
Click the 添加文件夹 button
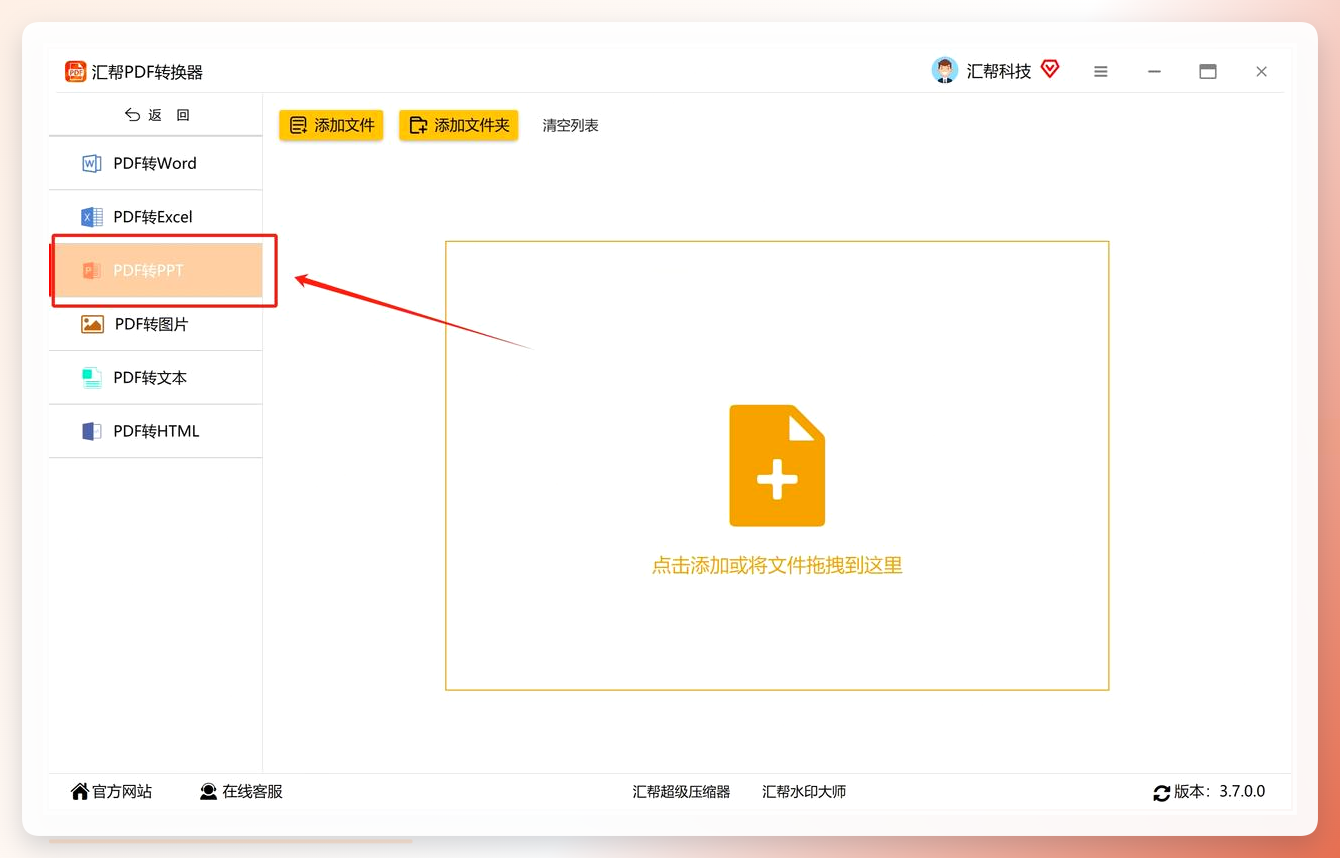click(x=458, y=125)
